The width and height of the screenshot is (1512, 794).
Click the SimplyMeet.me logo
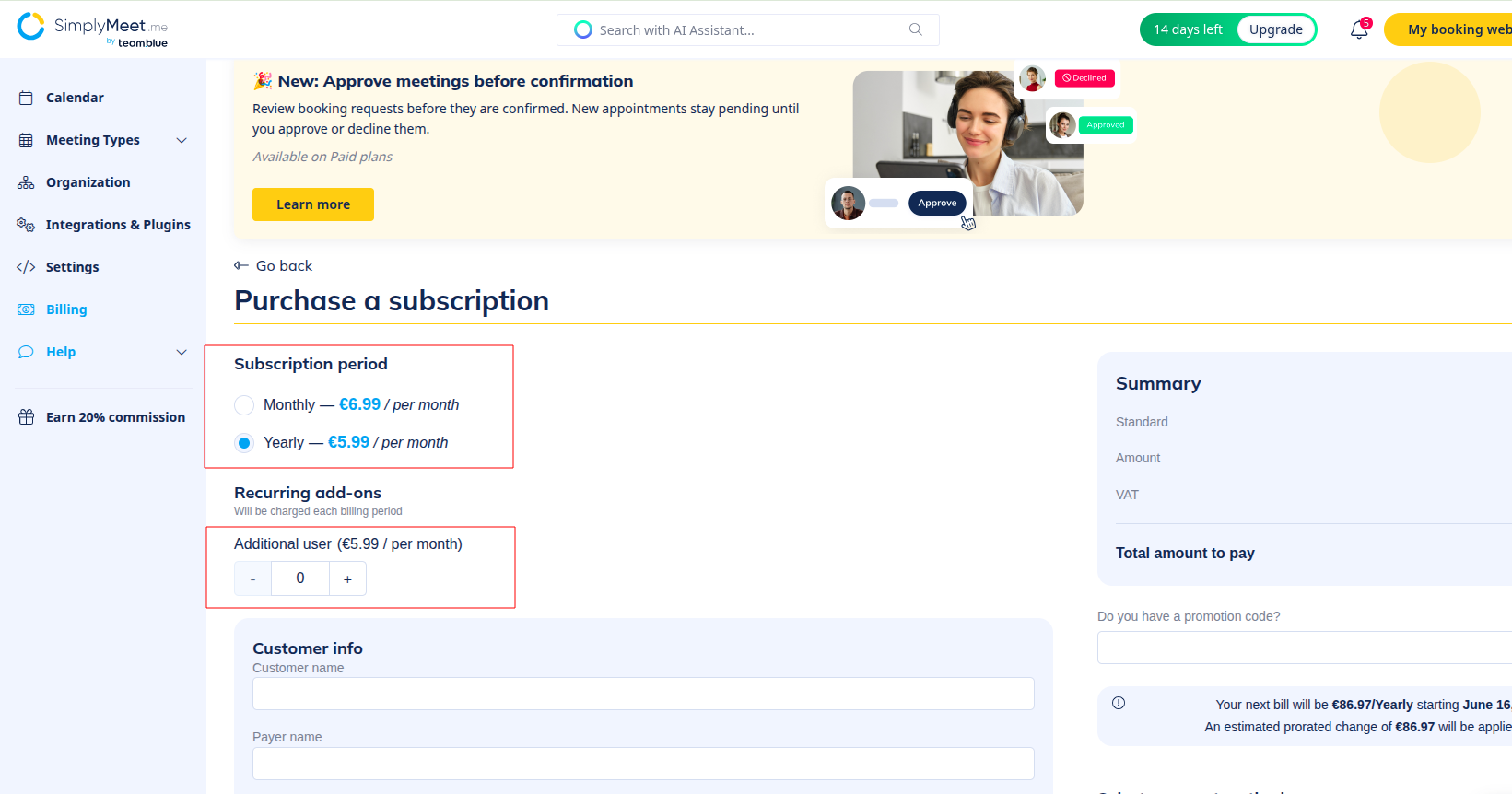(92, 29)
